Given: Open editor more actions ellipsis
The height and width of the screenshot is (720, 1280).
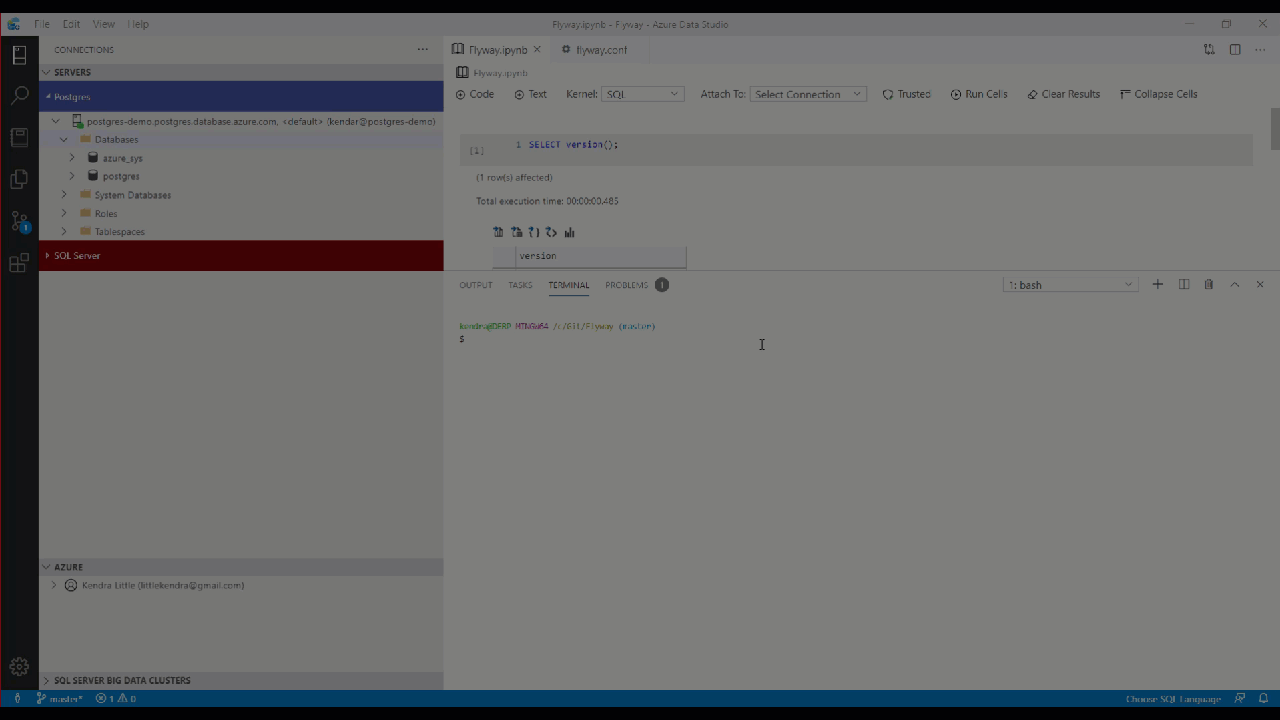Looking at the screenshot, I should (1260, 49).
